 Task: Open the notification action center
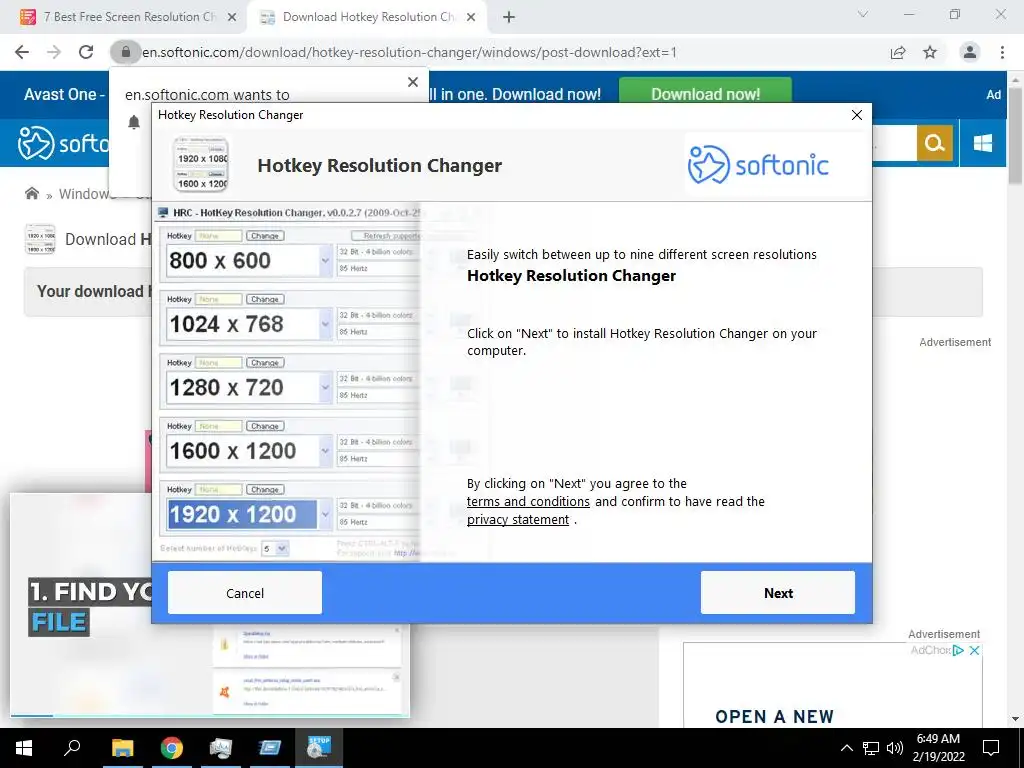(x=991, y=748)
